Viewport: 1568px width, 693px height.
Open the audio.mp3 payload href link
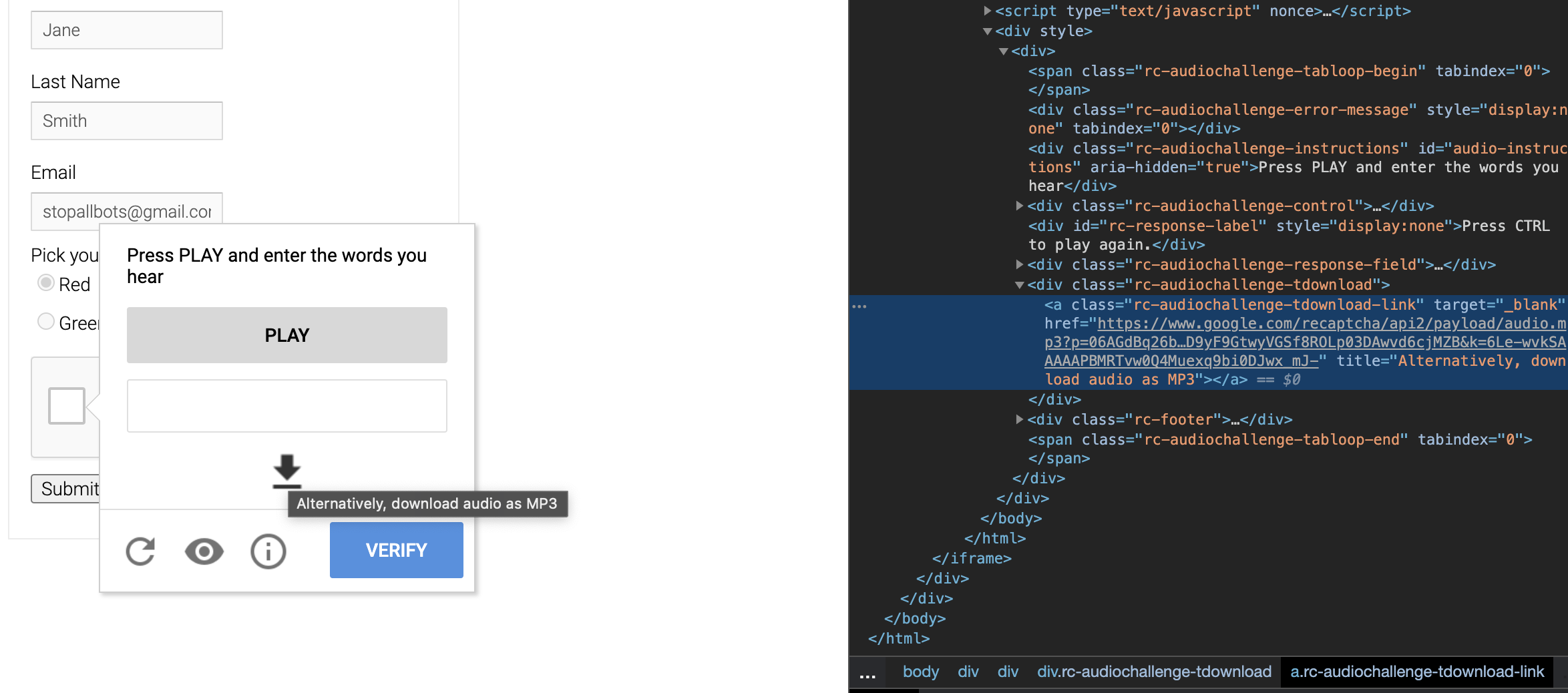pyautogui.click(x=1305, y=342)
